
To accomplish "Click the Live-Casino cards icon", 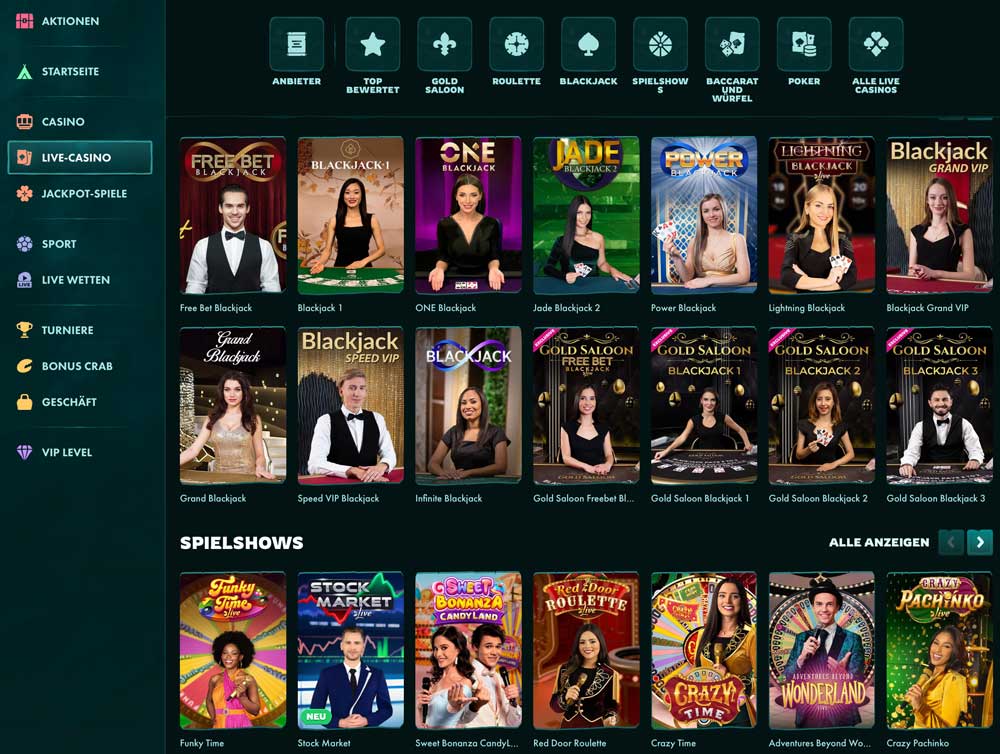I will point(24,158).
